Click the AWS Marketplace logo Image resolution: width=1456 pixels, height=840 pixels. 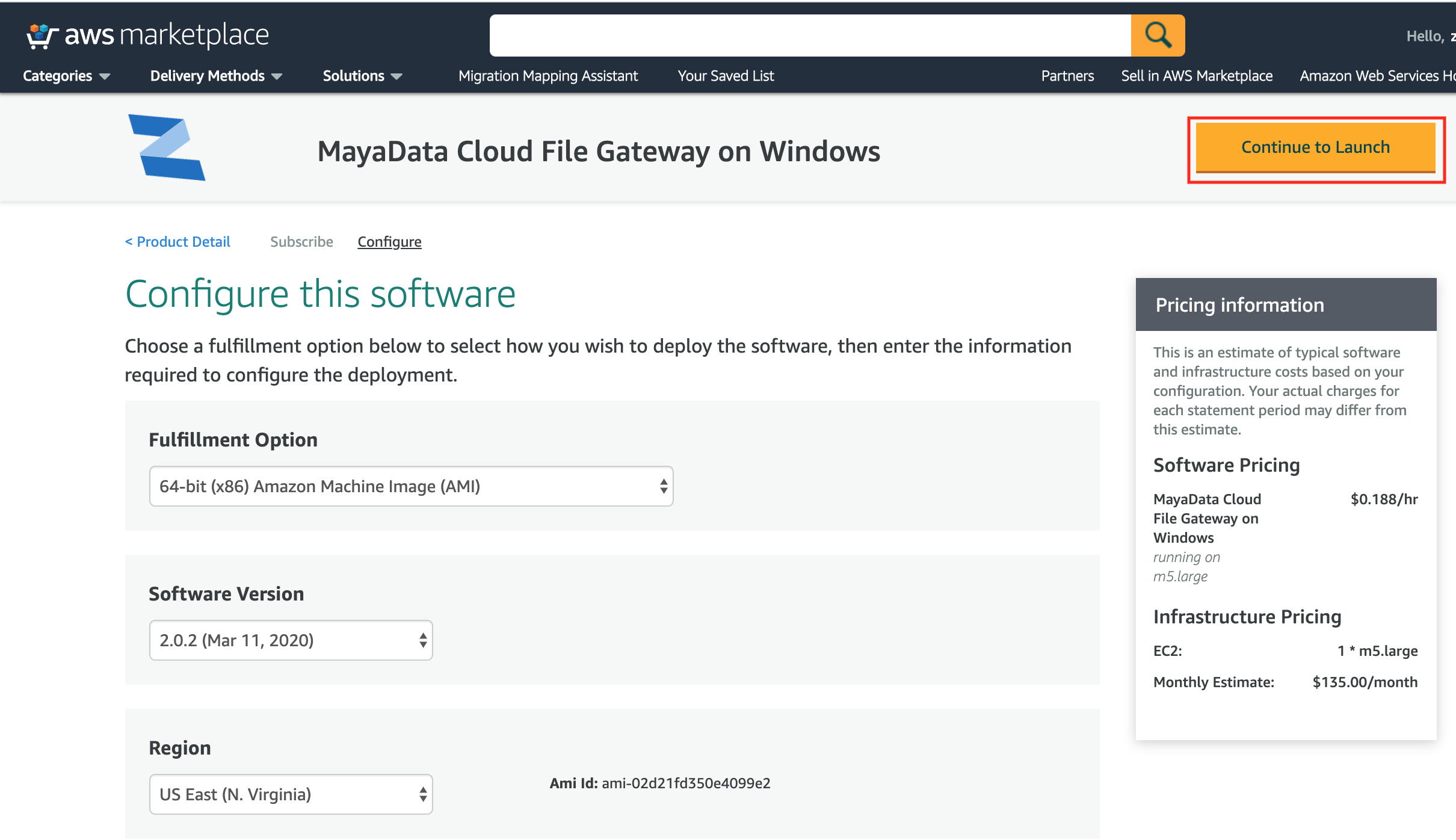(148, 36)
